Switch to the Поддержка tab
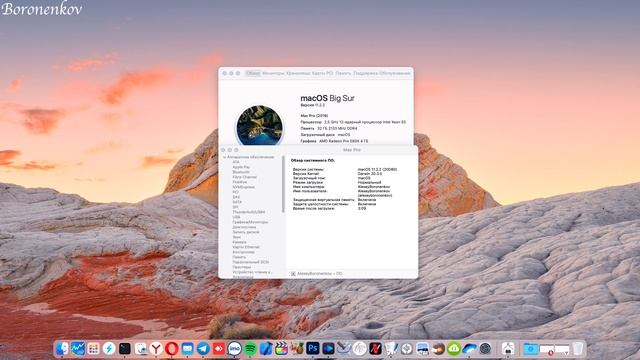The height and width of the screenshot is (360, 640). coord(365,73)
